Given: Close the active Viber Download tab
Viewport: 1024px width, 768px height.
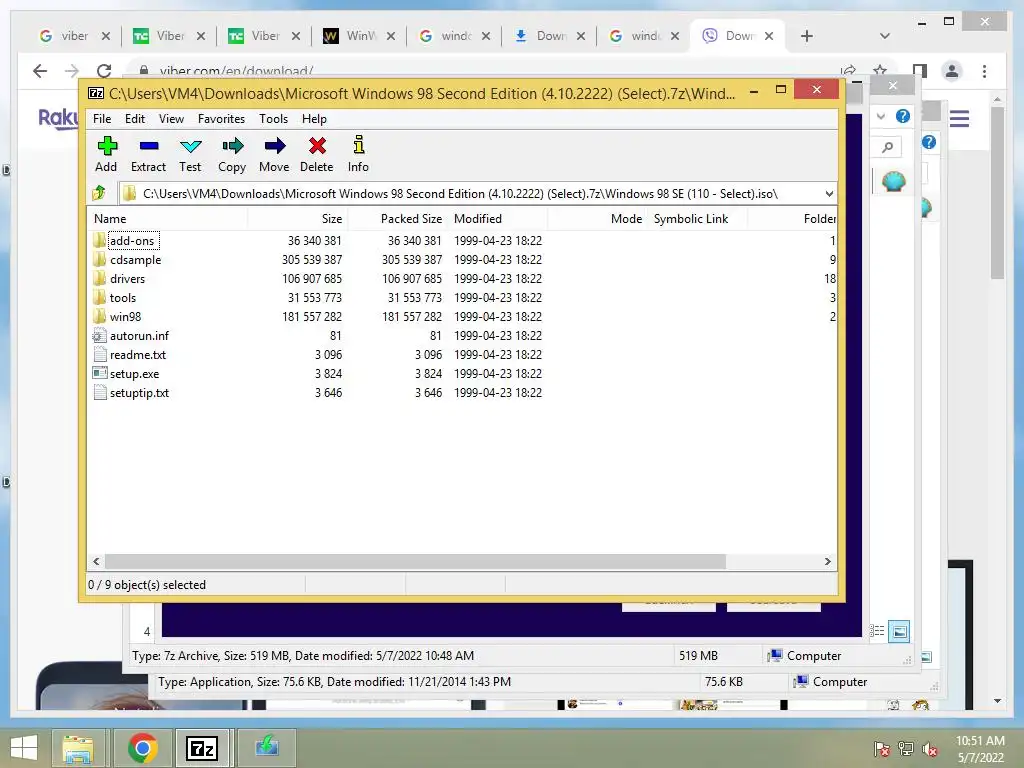Looking at the screenshot, I should [x=769, y=36].
